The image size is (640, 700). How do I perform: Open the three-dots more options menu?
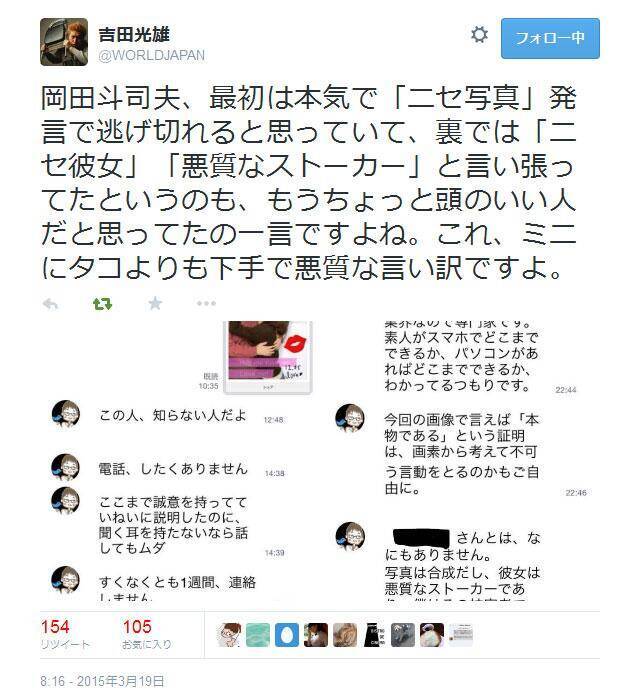click(x=206, y=304)
